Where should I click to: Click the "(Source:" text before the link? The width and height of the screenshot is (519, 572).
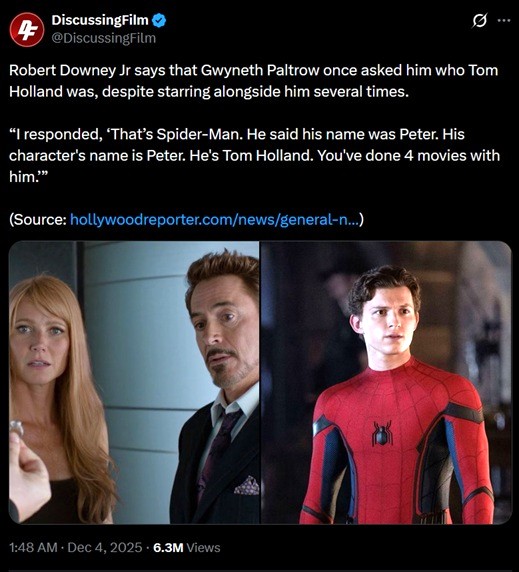pyautogui.click(x=38, y=220)
